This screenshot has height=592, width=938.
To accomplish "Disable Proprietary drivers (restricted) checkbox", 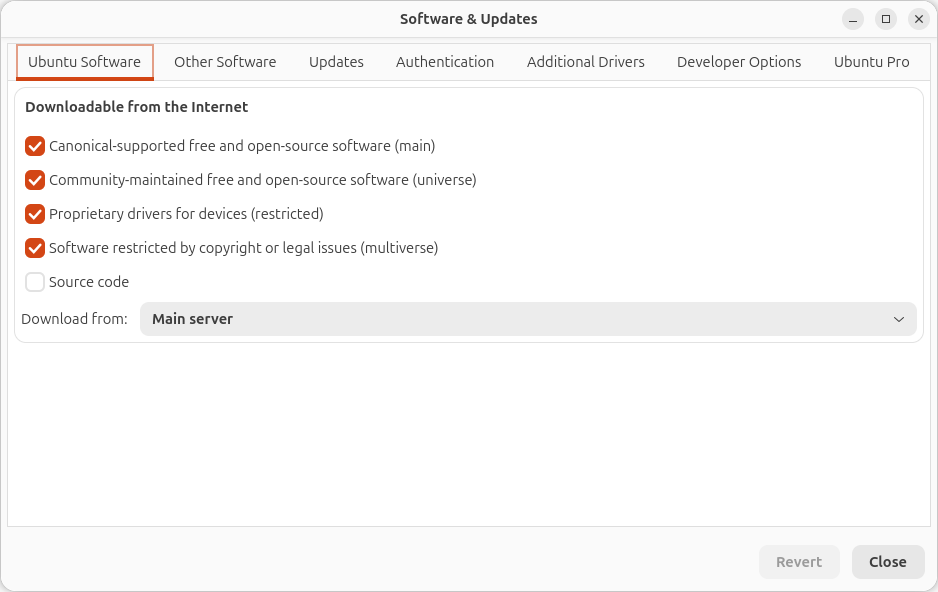I will 35,214.
